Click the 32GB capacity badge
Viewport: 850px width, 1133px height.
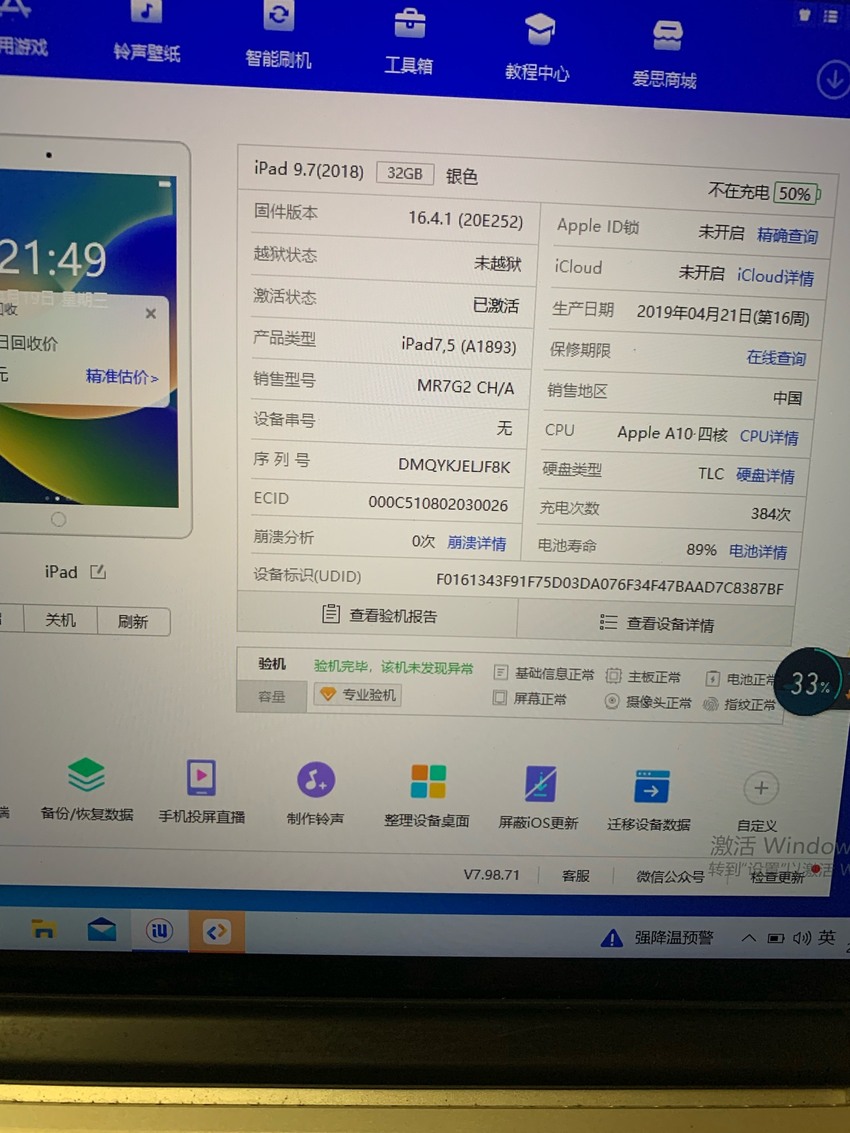coord(405,173)
